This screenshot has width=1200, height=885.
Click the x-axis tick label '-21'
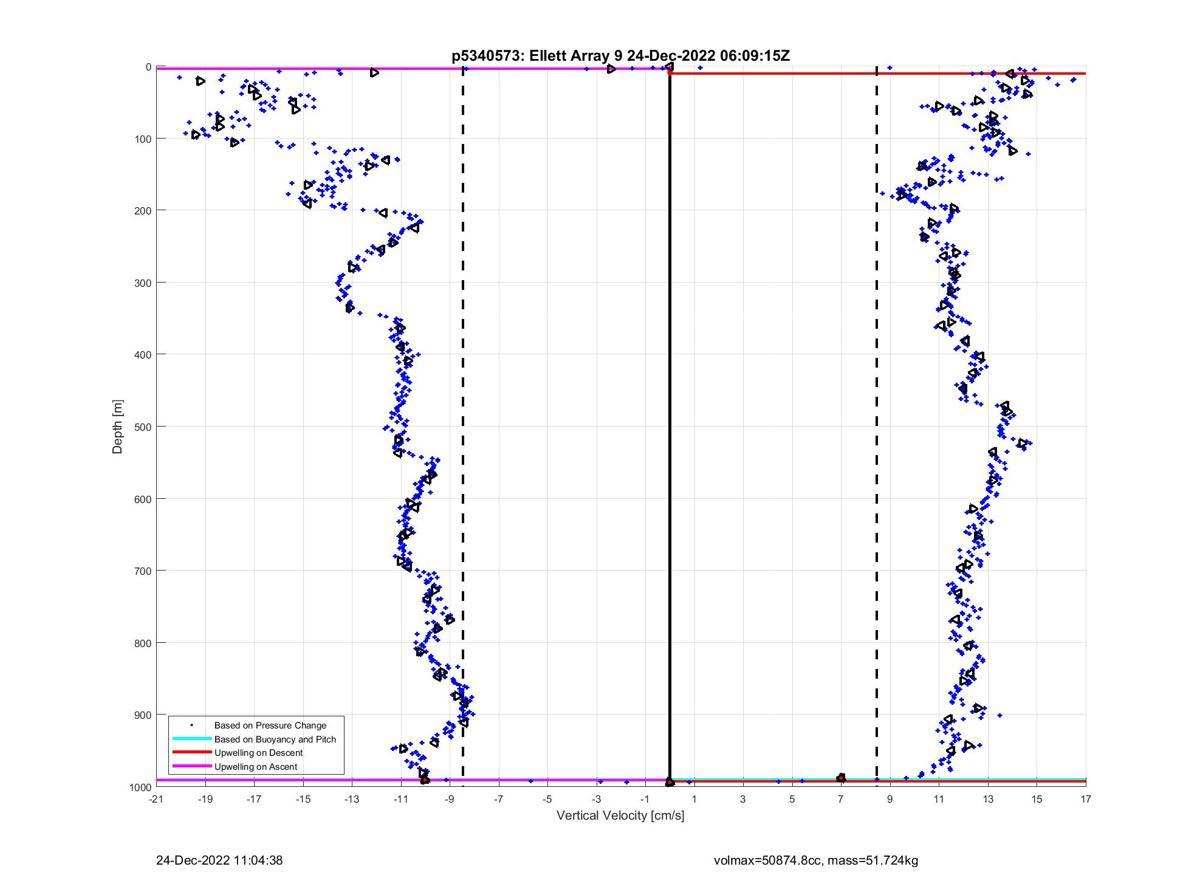(x=155, y=799)
